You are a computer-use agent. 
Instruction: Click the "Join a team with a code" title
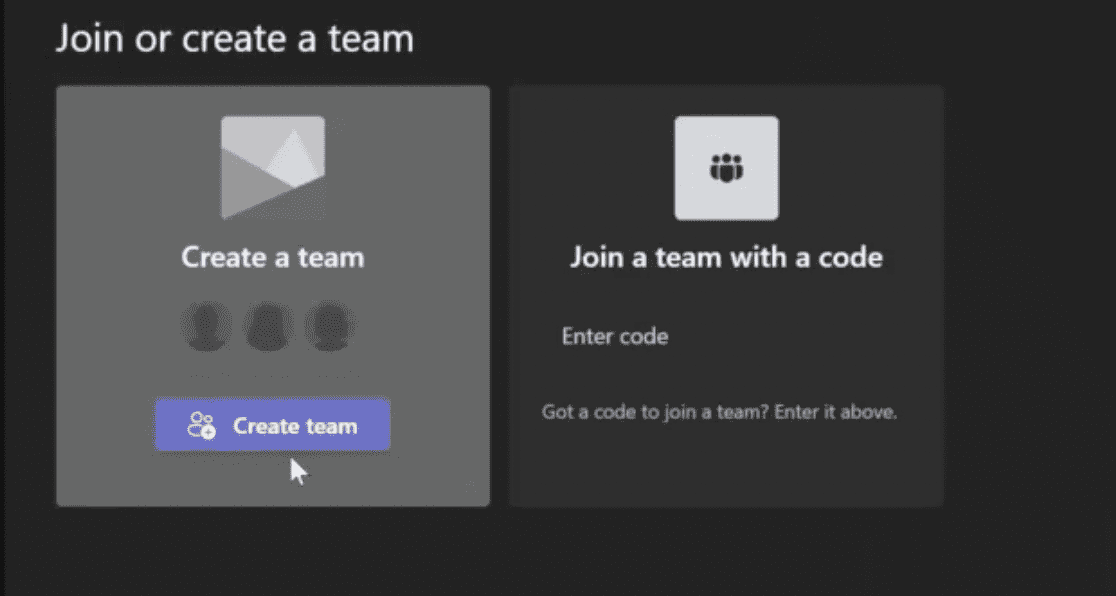click(x=726, y=257)
